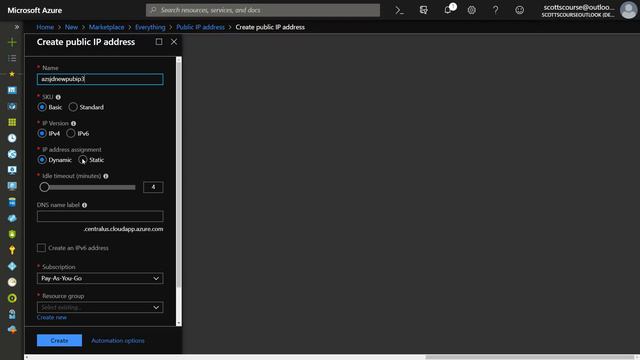Screen dimensions: 640x360
Task: Click the Search resources, services, and docs box
Action: (263, 10)
